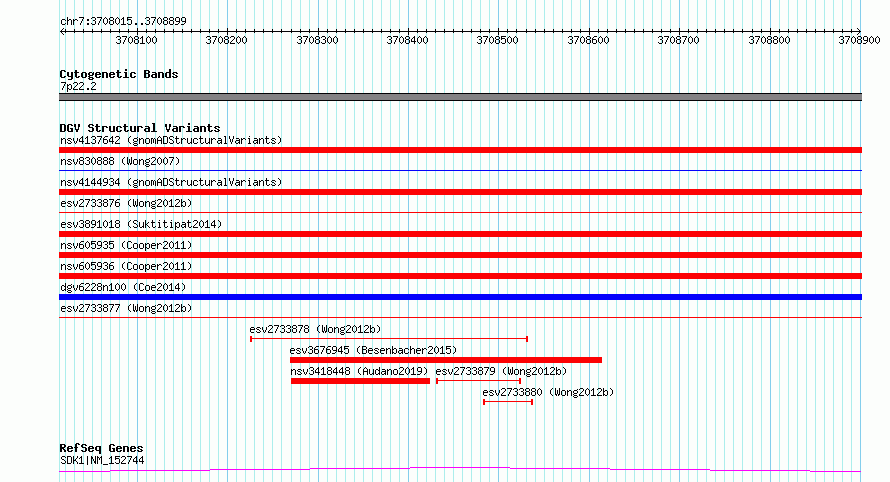The image size is (890, 482).
Task: Click the thick blue bar for dgv6228n100
Action: (460, 297)
